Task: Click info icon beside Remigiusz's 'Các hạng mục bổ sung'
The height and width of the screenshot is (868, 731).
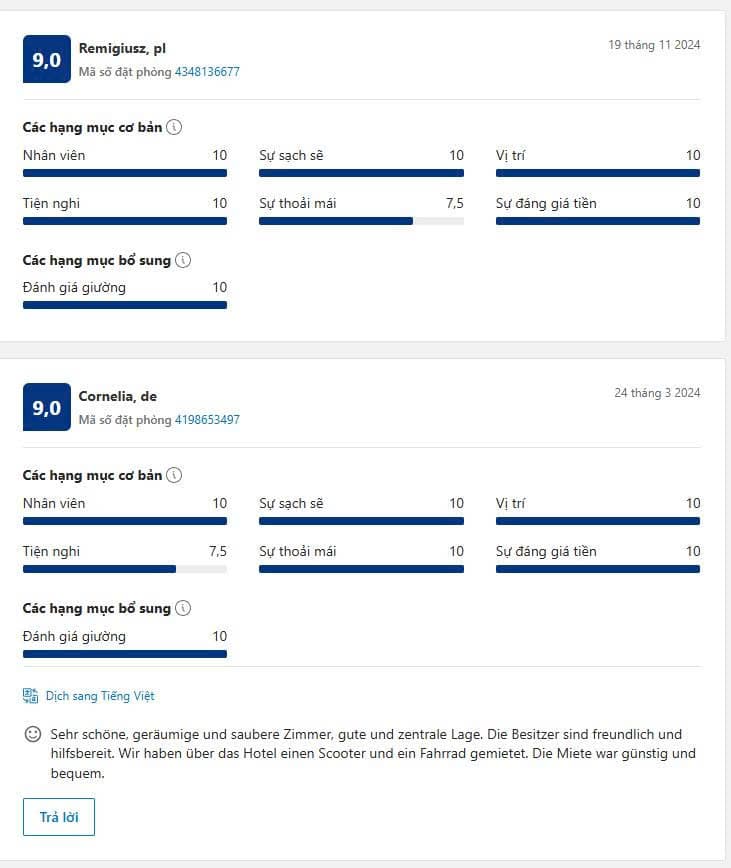Action: [183, 260]
